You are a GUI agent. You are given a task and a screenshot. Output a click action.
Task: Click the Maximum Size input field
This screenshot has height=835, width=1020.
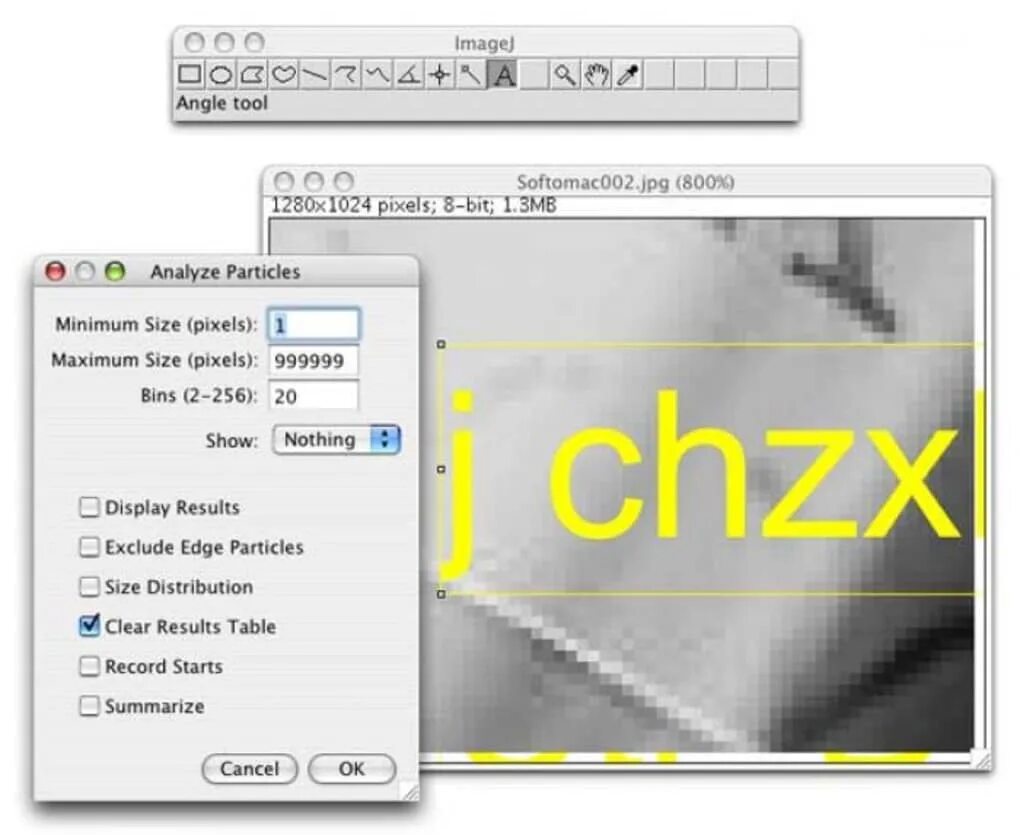point(314,360)
